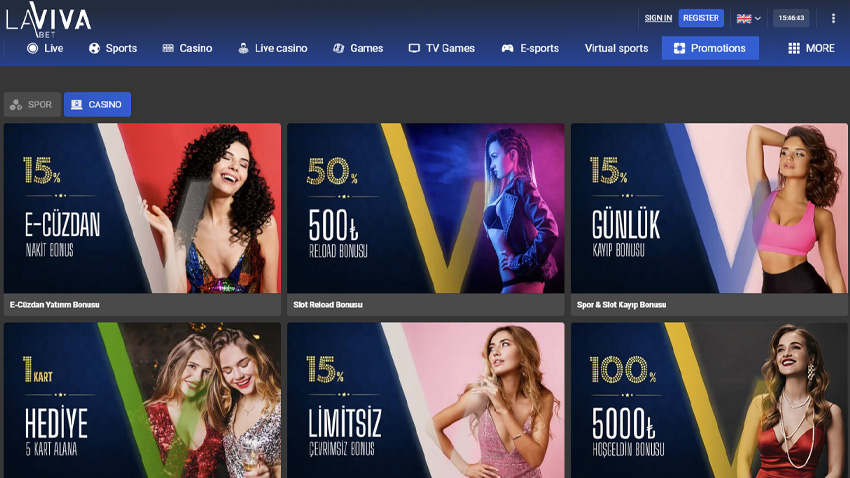
Task: Switch to the SPOR promotions filter
Action: (x=32, y=105)
